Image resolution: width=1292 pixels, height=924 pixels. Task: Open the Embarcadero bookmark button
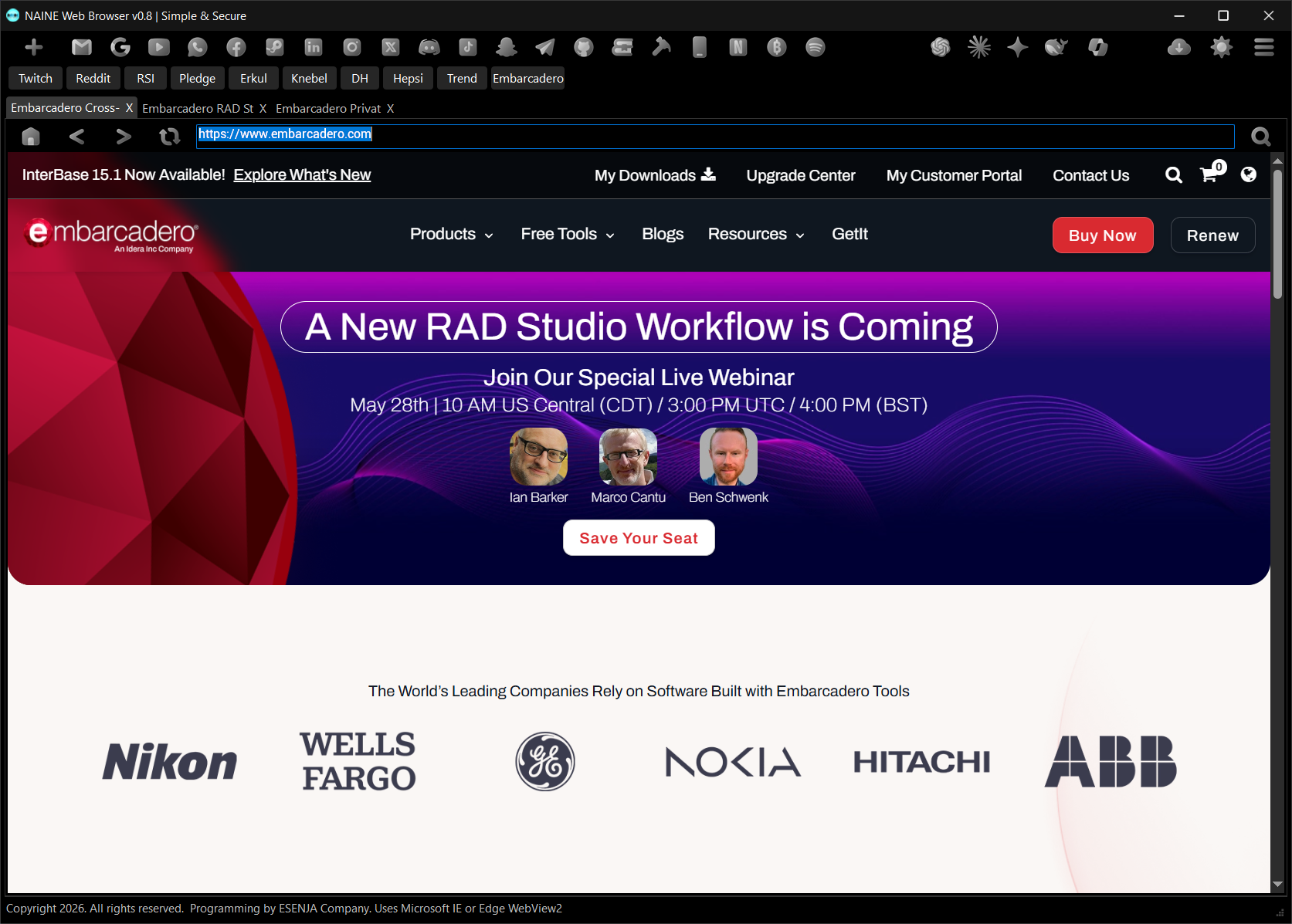click(528, 78)
